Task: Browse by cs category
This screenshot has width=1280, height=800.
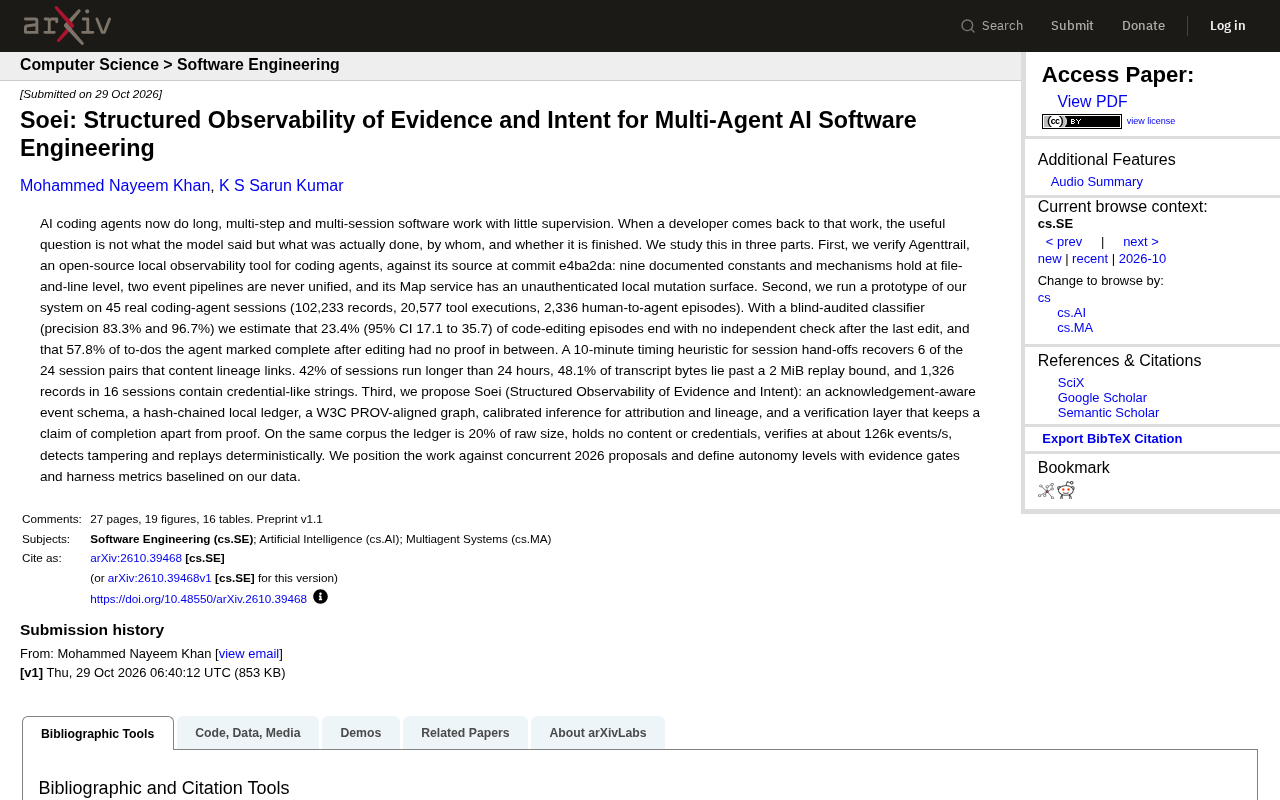Action: tap(1044, 298)
